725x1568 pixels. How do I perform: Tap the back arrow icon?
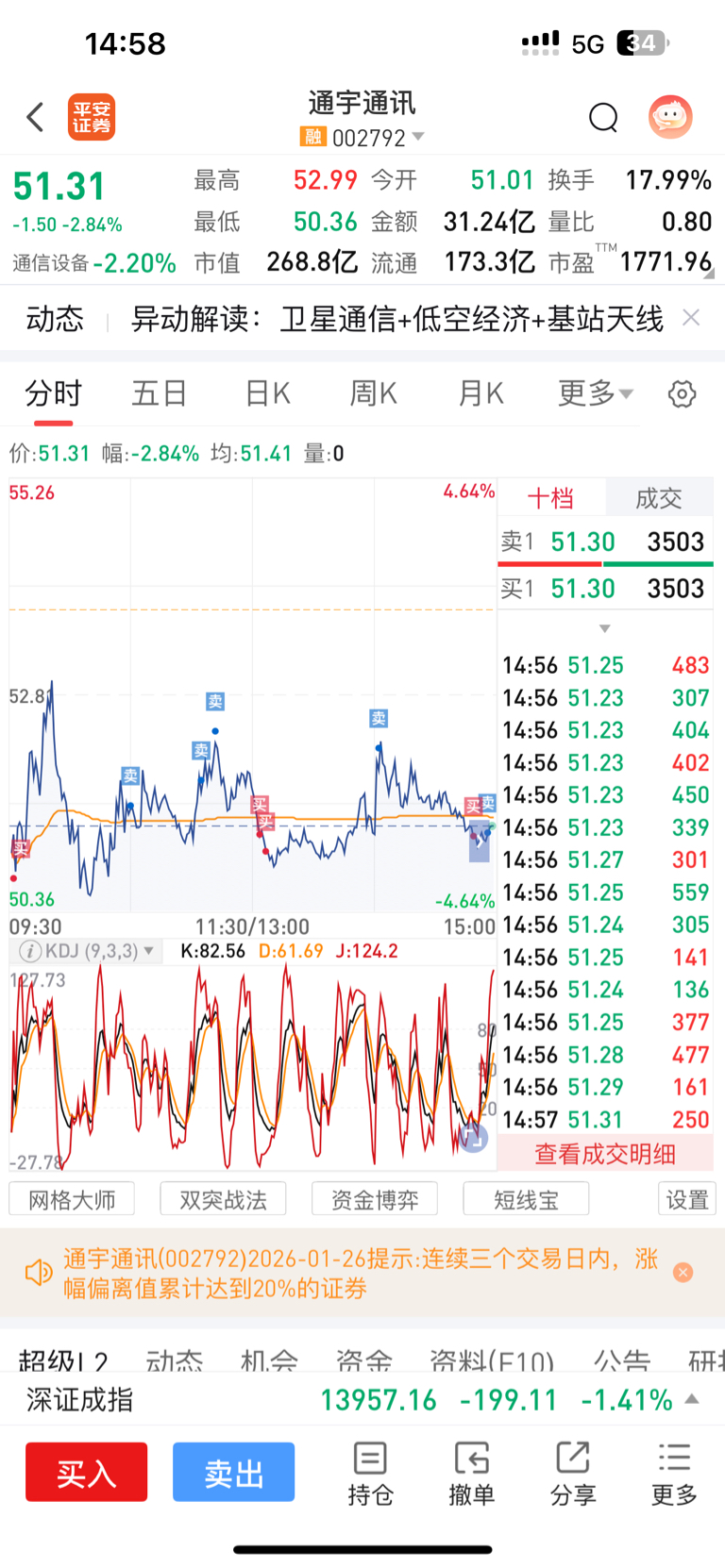point(35,117)
